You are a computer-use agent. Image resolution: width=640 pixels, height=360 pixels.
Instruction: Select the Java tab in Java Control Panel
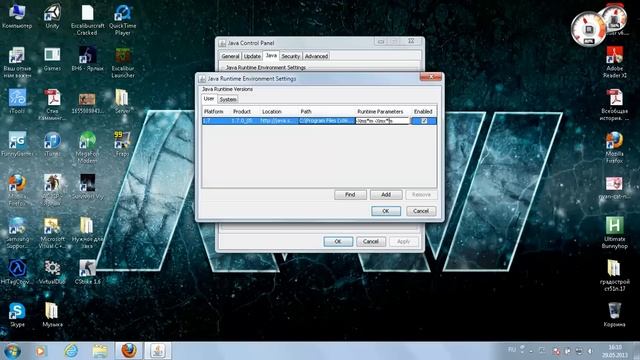click(x=271, y=55)
